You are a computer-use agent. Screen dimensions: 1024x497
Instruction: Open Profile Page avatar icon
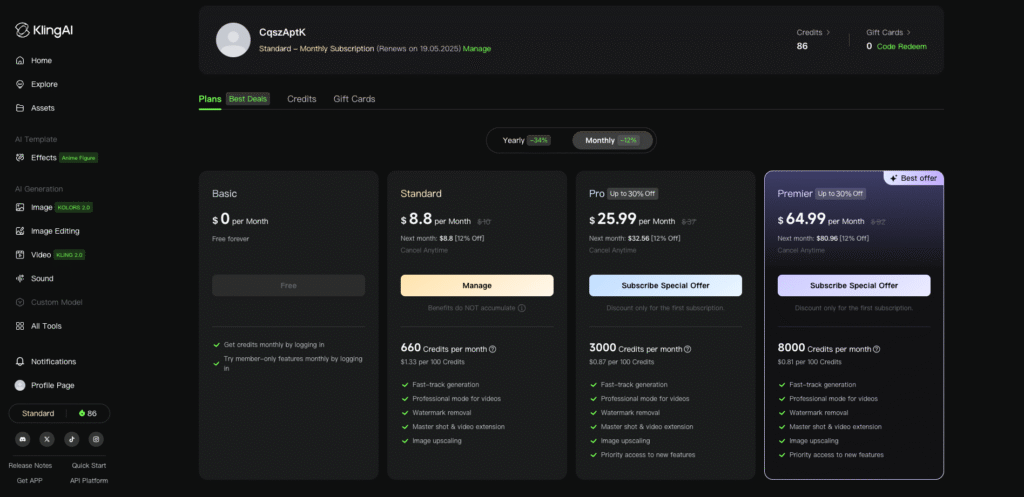click(x=20, y=385)
